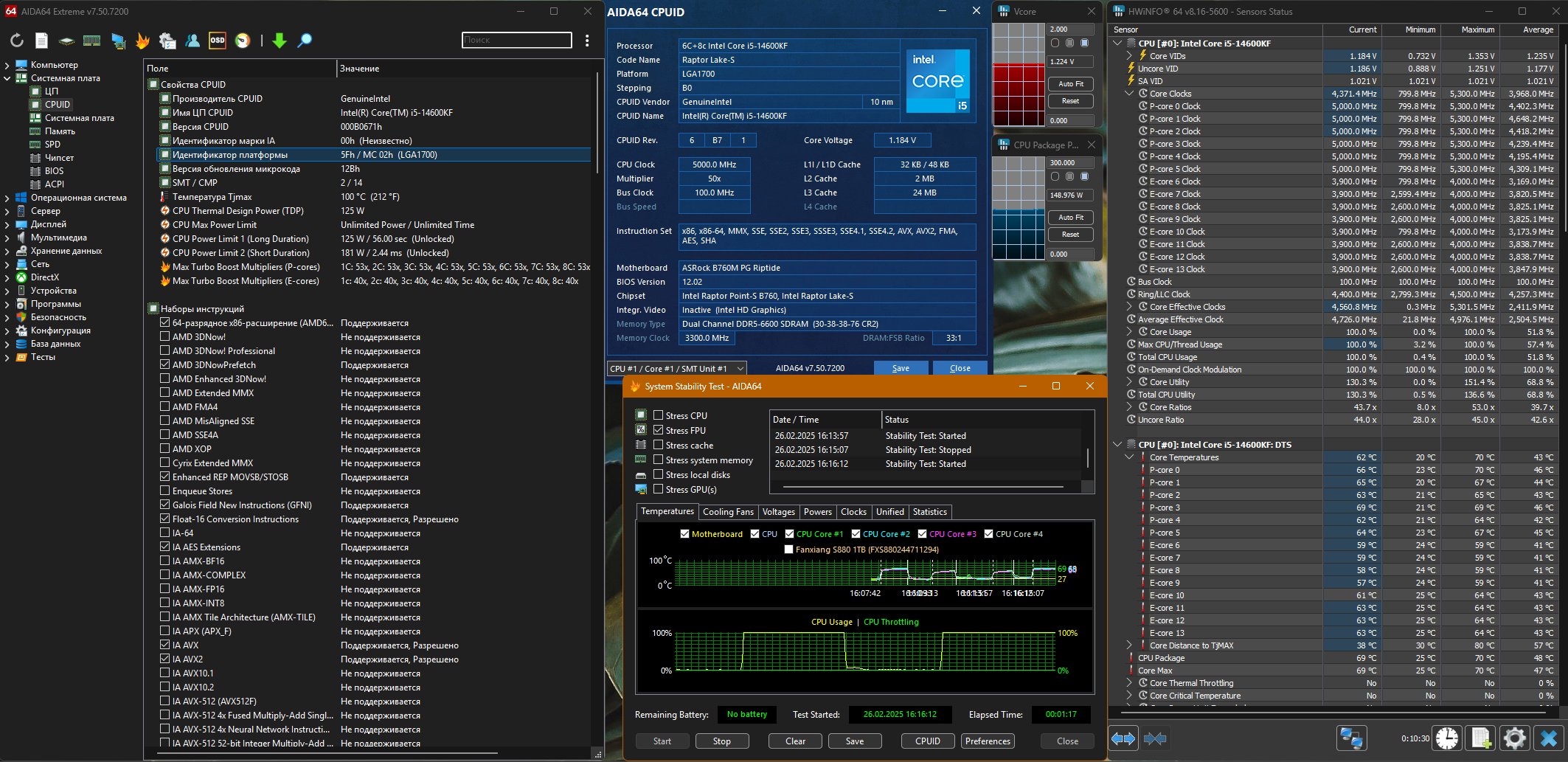This screenshot has height=762, width=1568.
Task: Collapse the Системная плата tree node
Action: (7, 78)
